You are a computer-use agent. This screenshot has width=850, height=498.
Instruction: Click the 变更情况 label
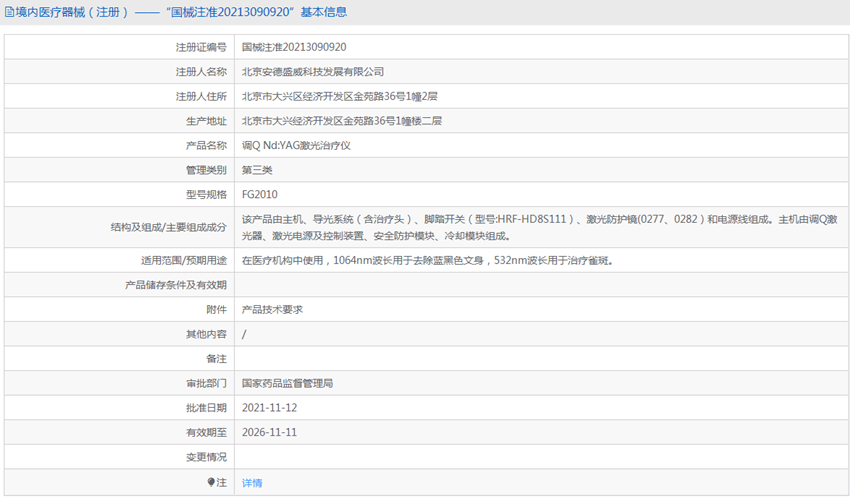tap(206, 457)
